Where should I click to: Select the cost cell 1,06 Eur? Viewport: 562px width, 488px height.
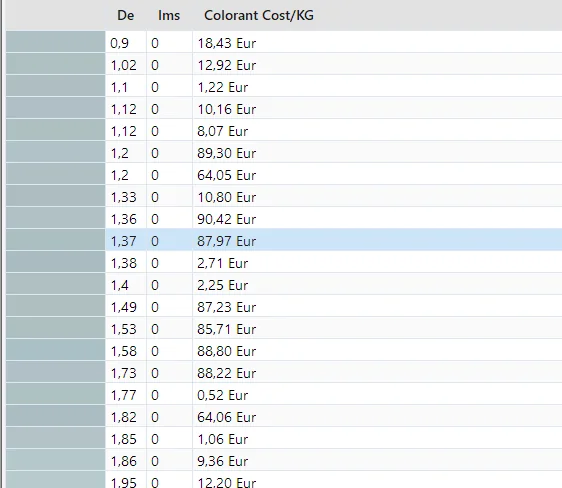tap(223, 439)
